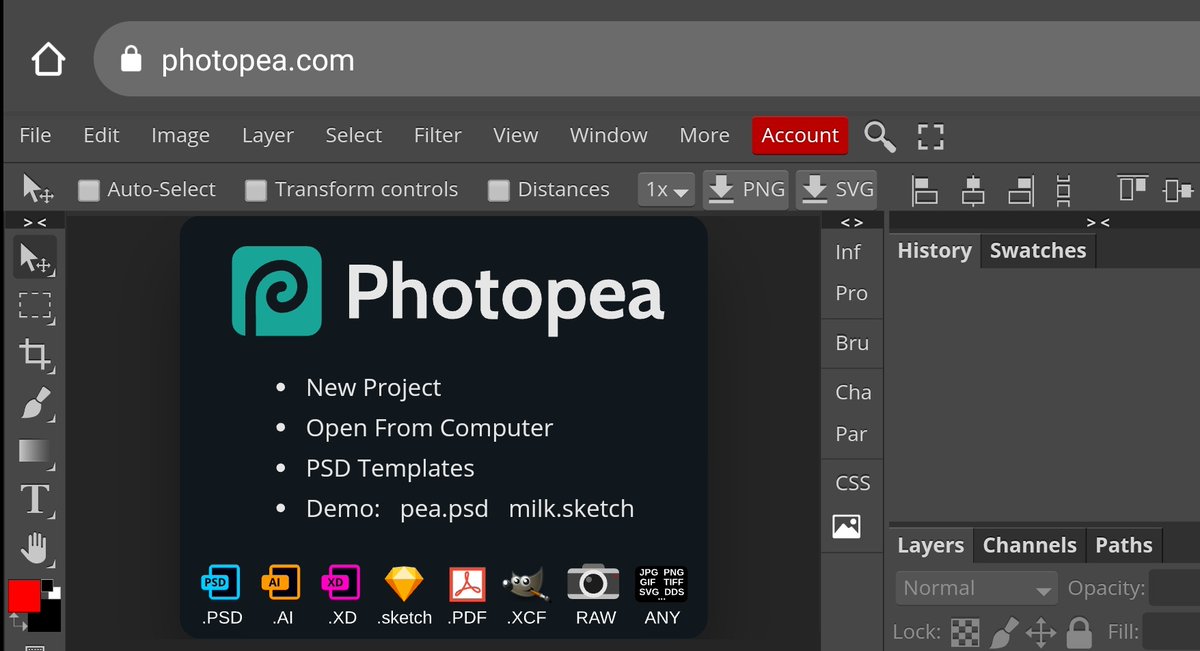Click the Align Left edges icon

pyautogui.click(x=924, y=189)
